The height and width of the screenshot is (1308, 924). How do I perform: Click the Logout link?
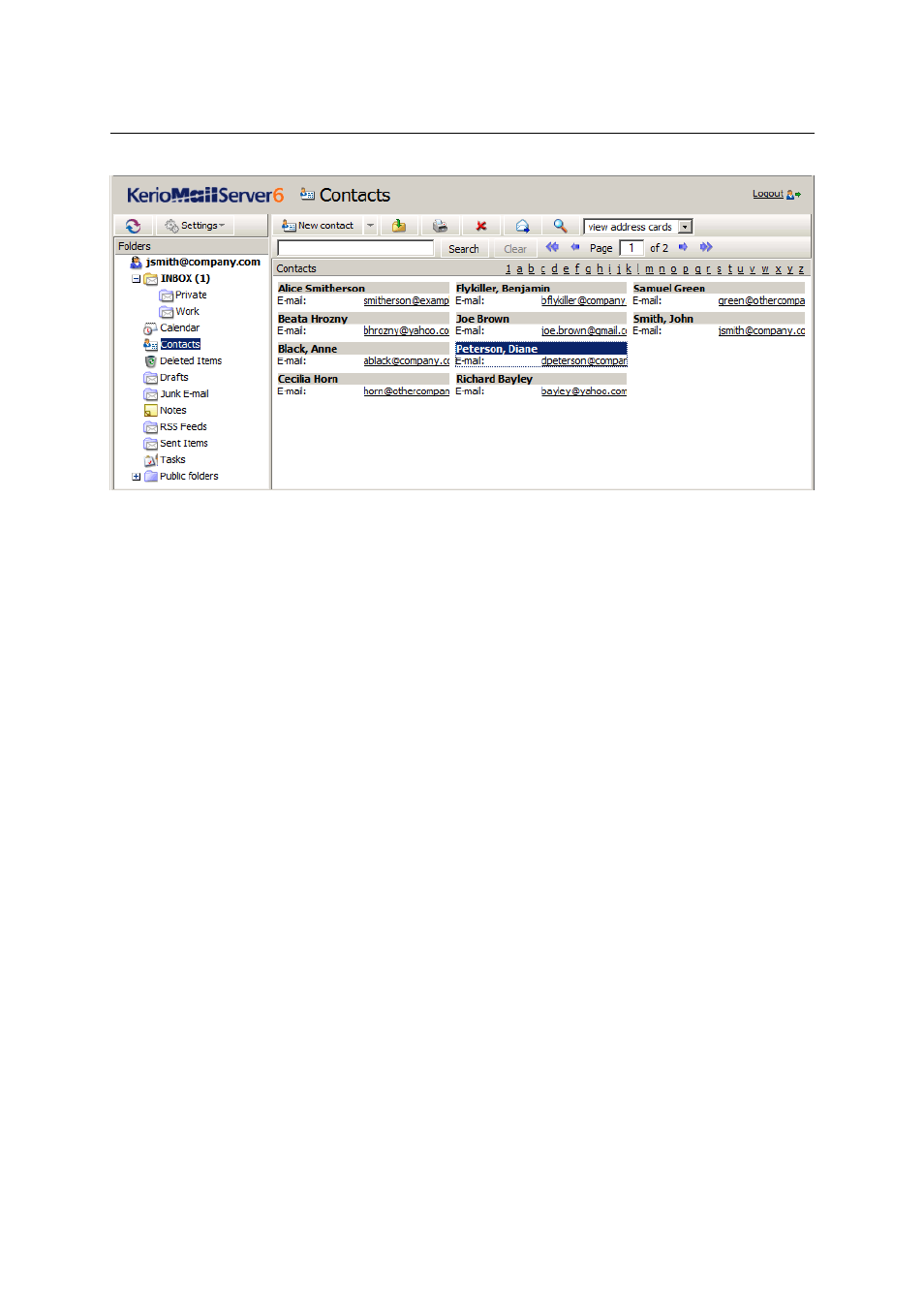[x=768, y=194]
